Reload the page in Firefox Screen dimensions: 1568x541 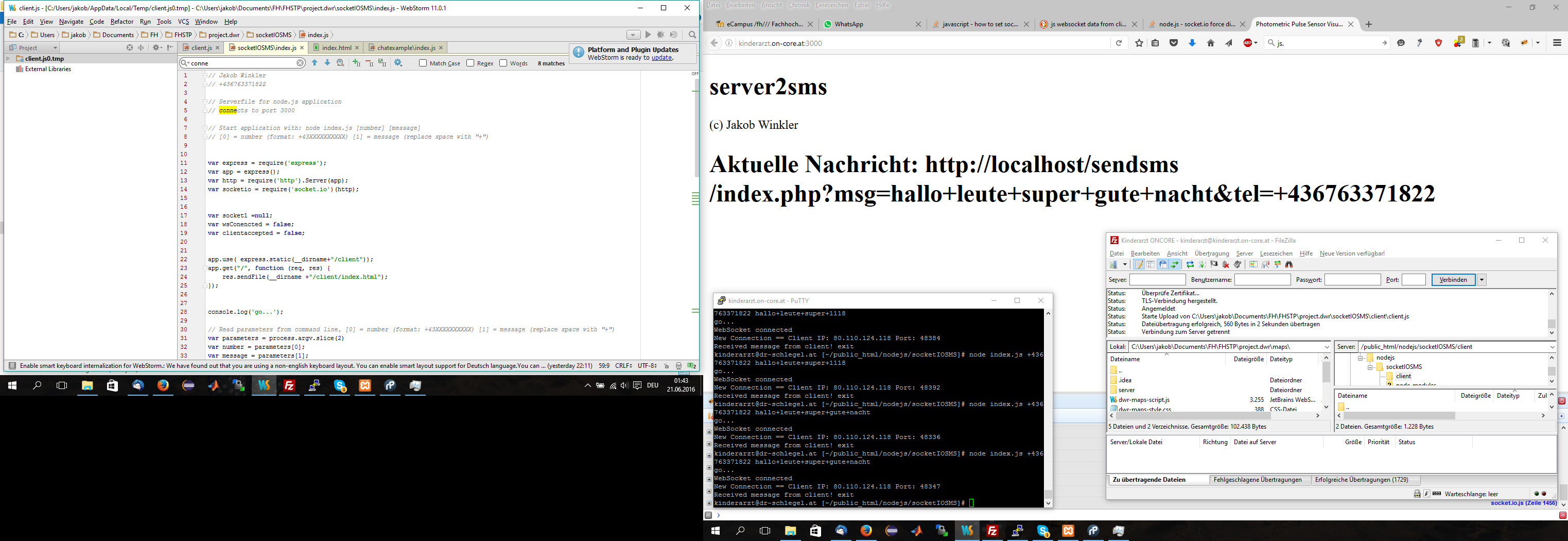pos(1118,43)
